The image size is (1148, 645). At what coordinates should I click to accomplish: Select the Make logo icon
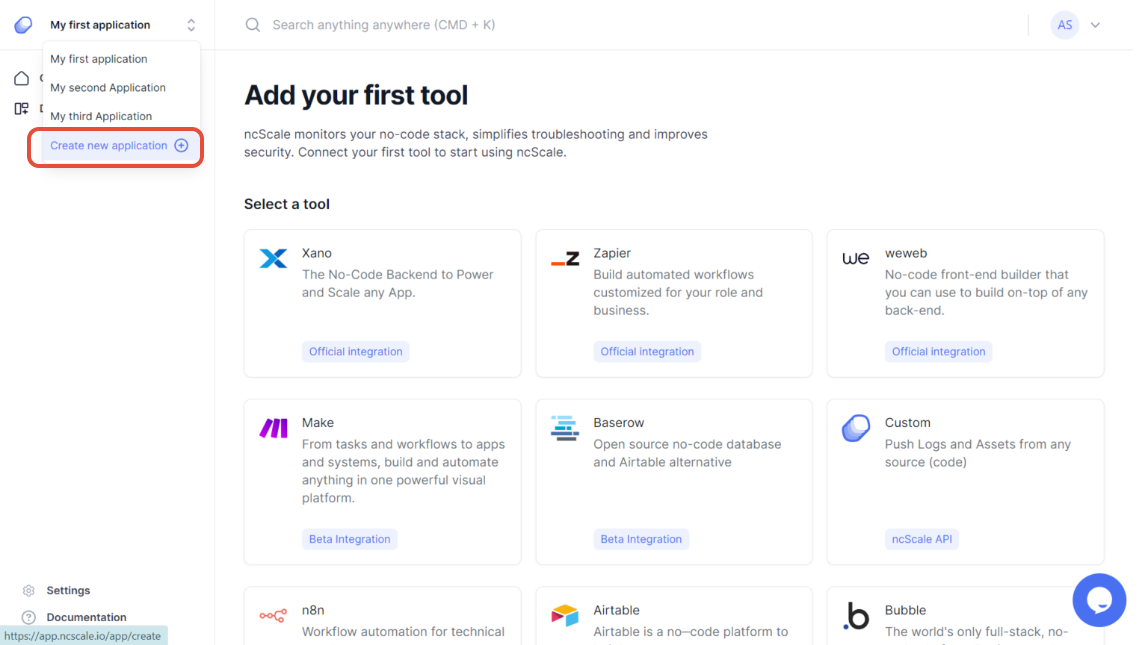pos(273,429)
